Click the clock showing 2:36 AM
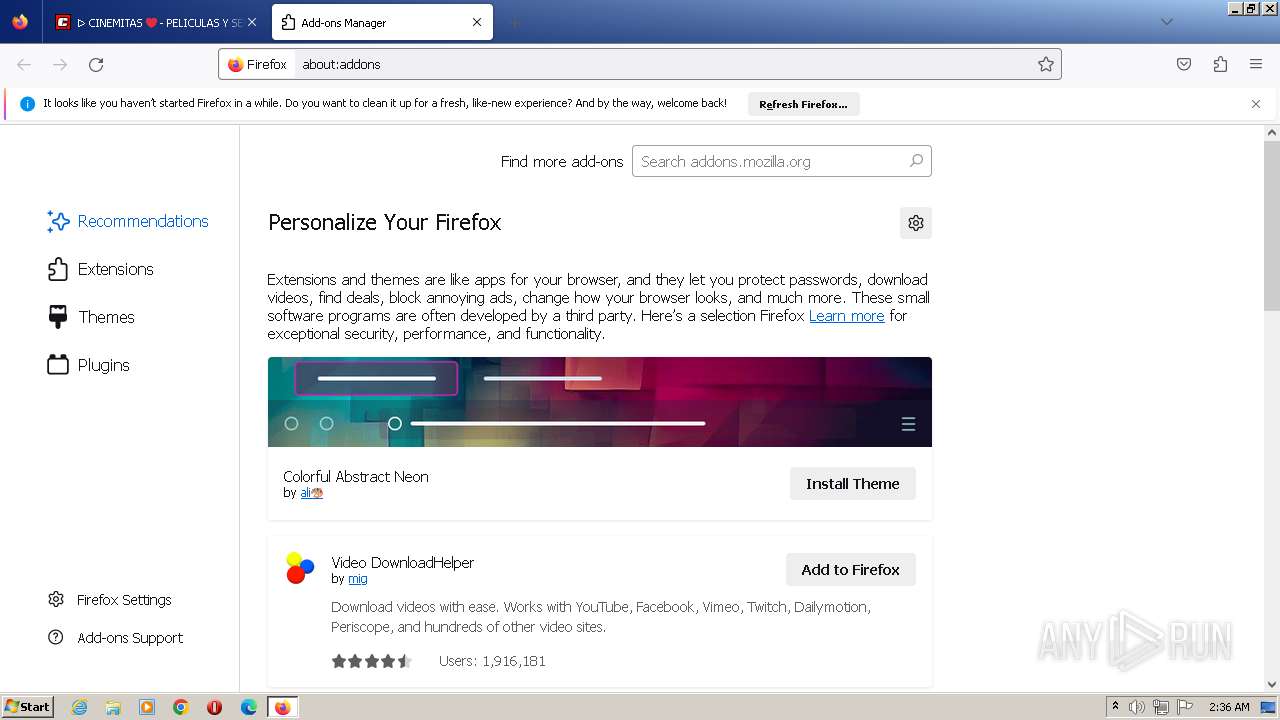Image resolution: width=1280 pixels, height=720 pixels. click(1229, 707)
